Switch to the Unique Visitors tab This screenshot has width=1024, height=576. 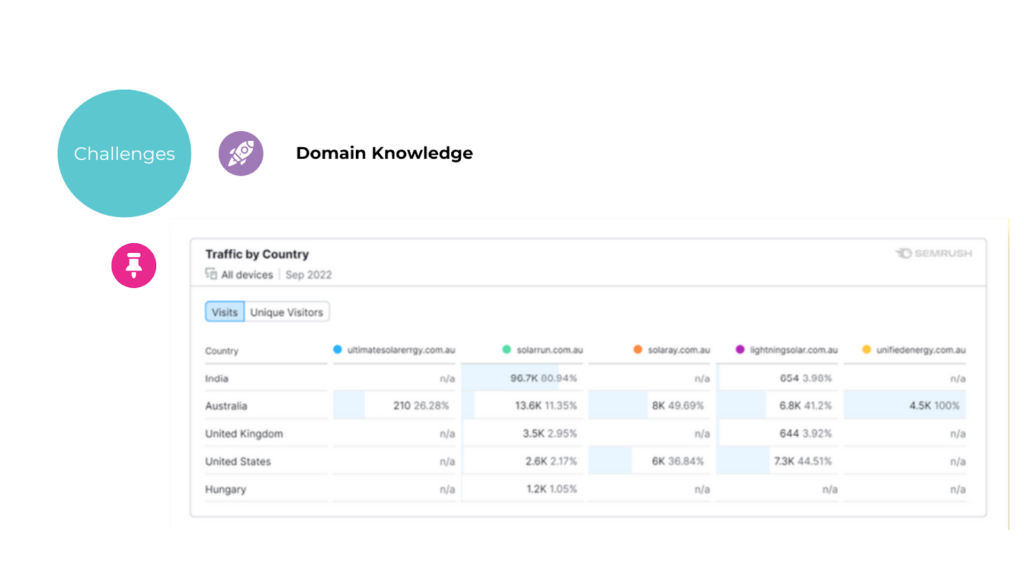pos(287,312)
